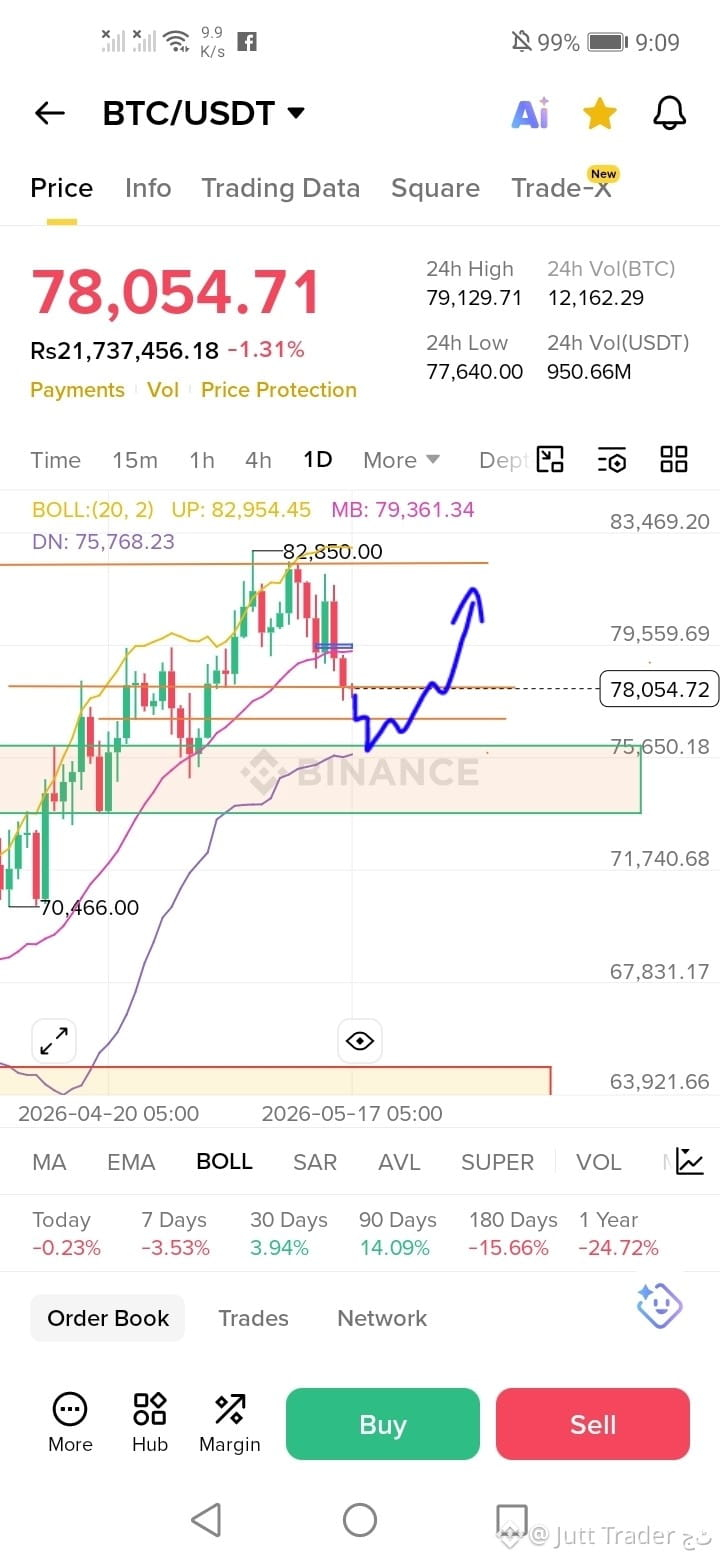Tap the Android back navigation button
This screenshot has height=1560, width=720.
pyautogui.click(x=206, y=1520)
